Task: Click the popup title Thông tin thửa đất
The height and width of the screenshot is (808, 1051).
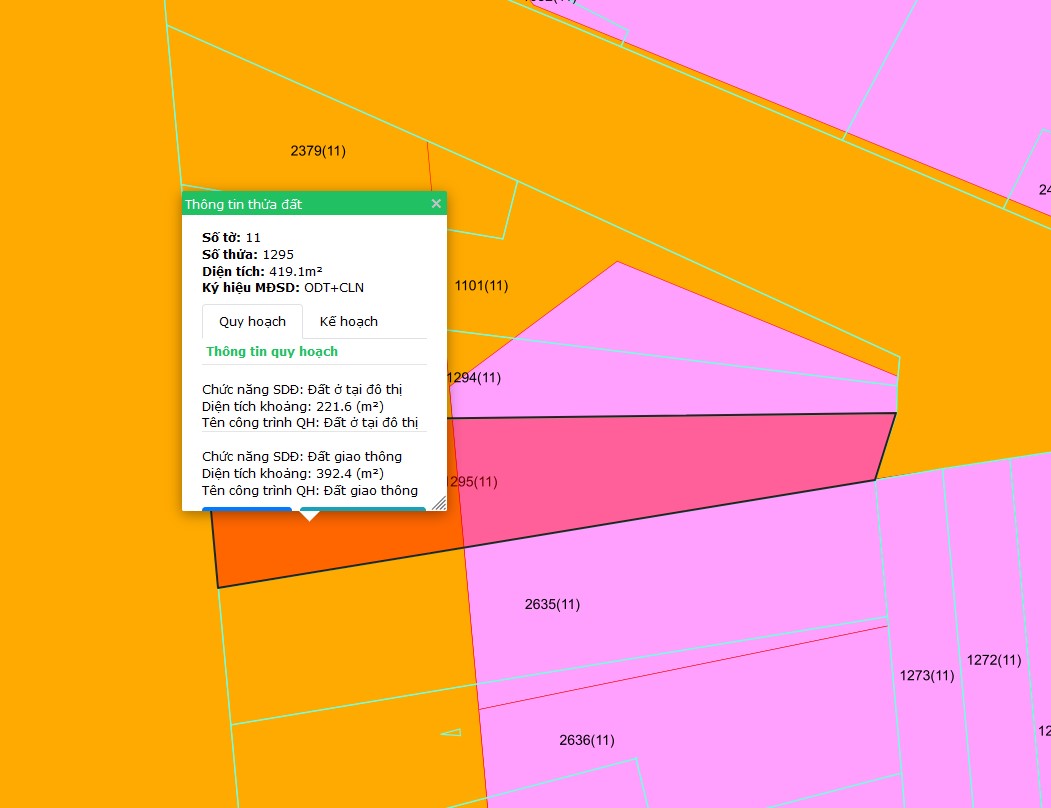Action: (x=243, y=205)
